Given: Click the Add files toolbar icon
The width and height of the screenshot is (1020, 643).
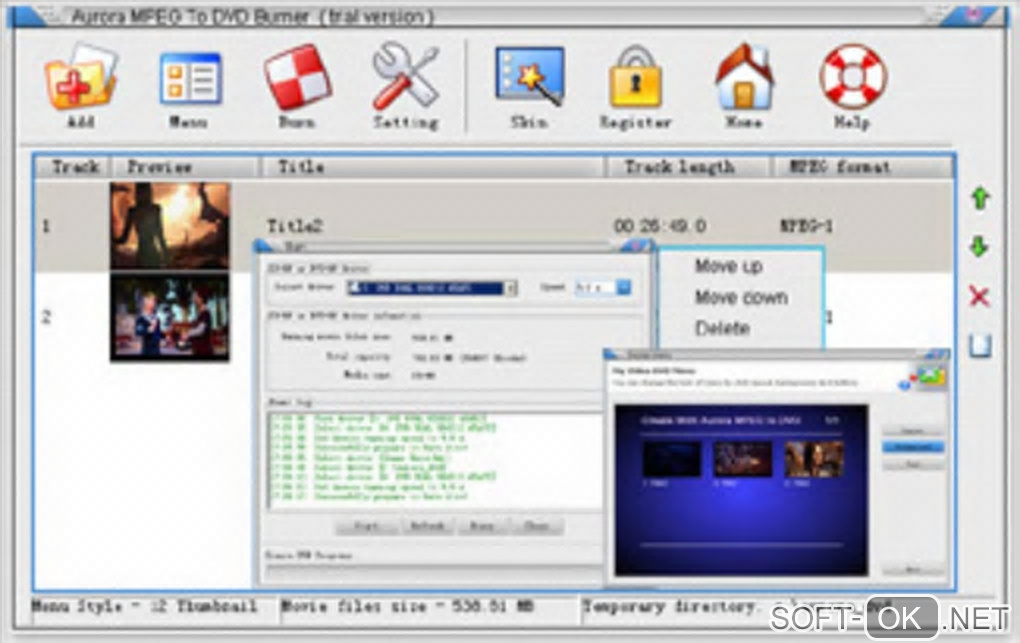Looking at the screenshot, I should (81, 77).
